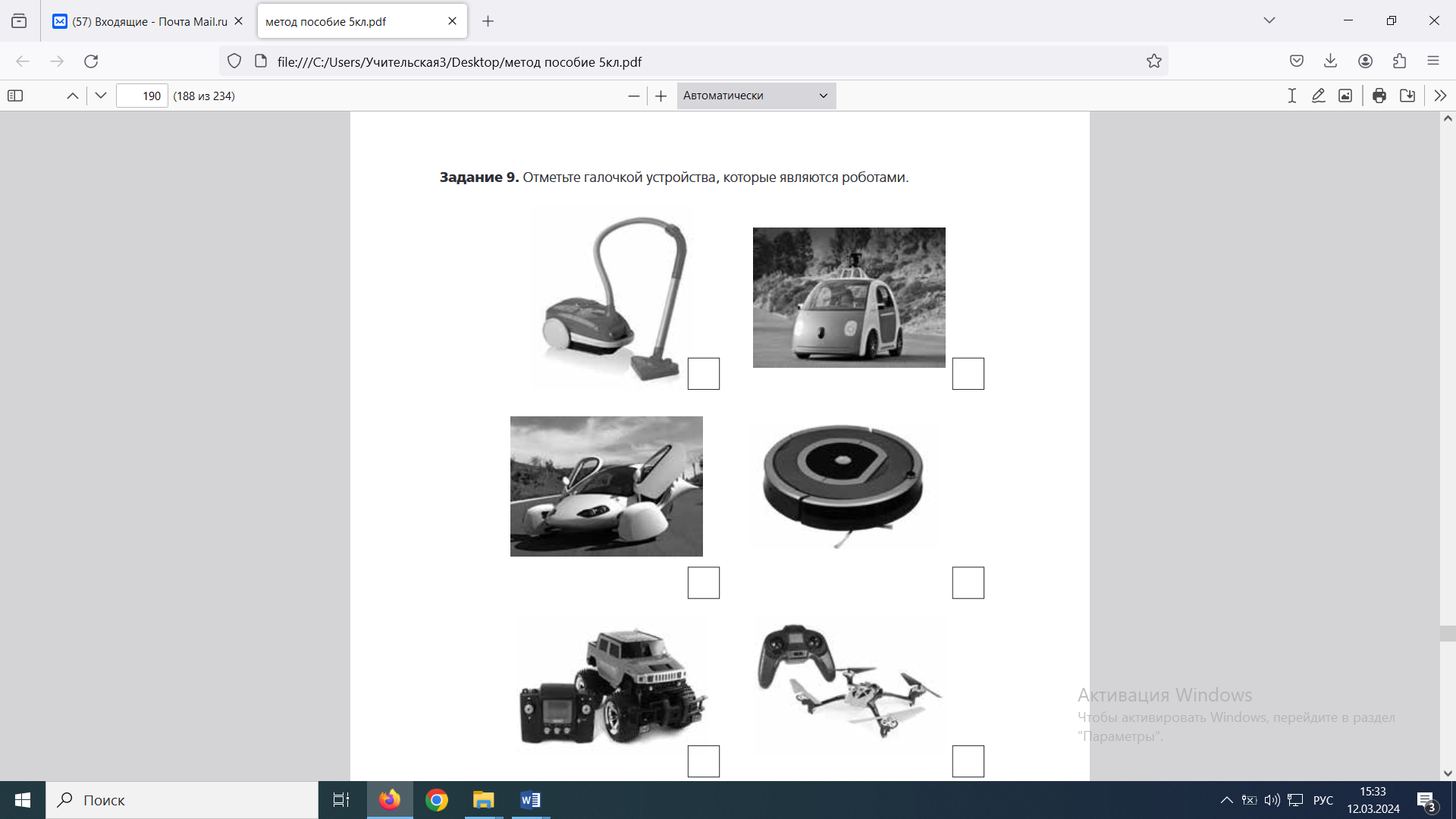1456x819 pixels.
Task: Show hidden system tray icons
Action: (x=1226, y=800)
